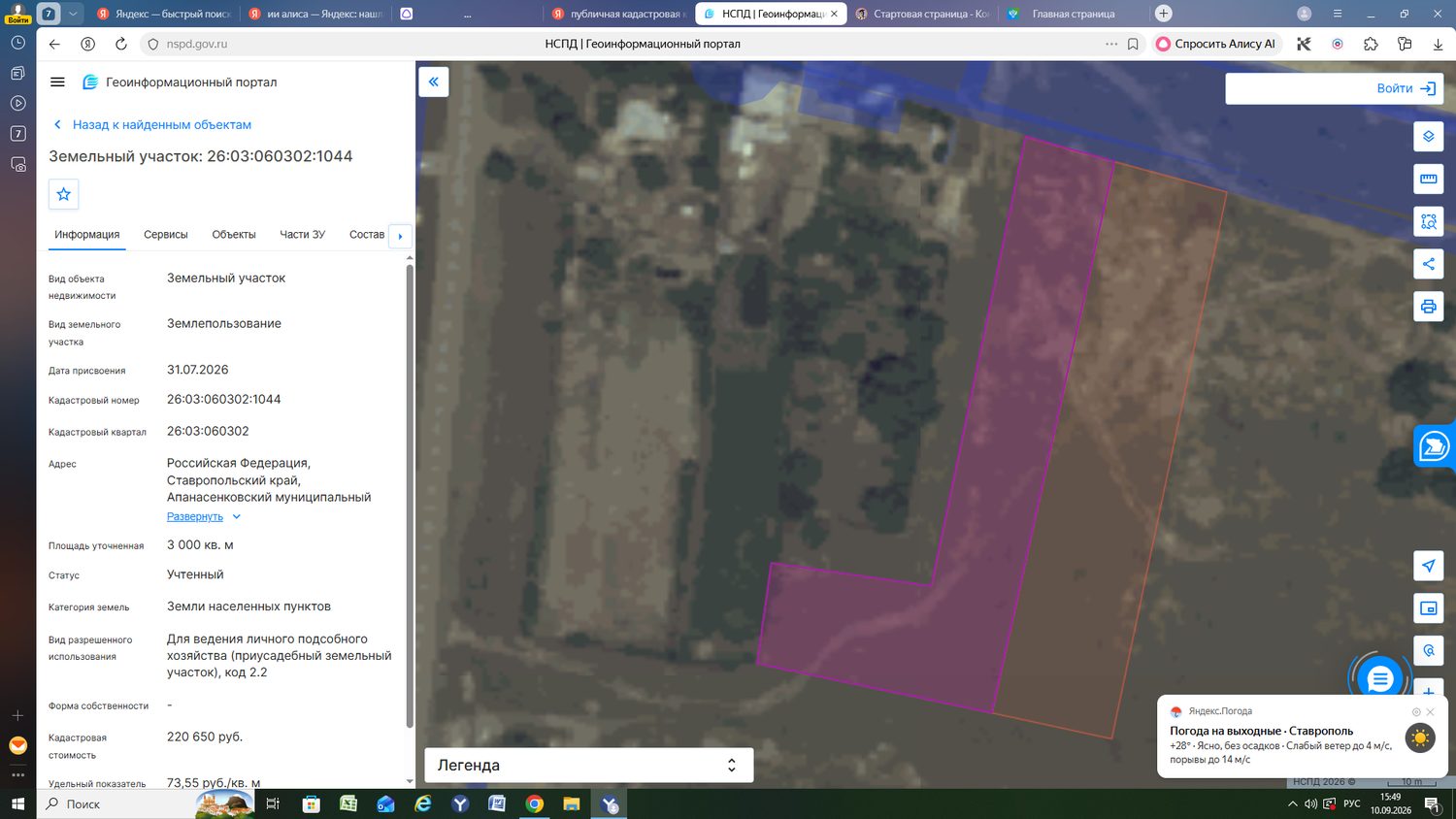
Task: Open the Legend dropdown
Action: click(x=589, y=765)
